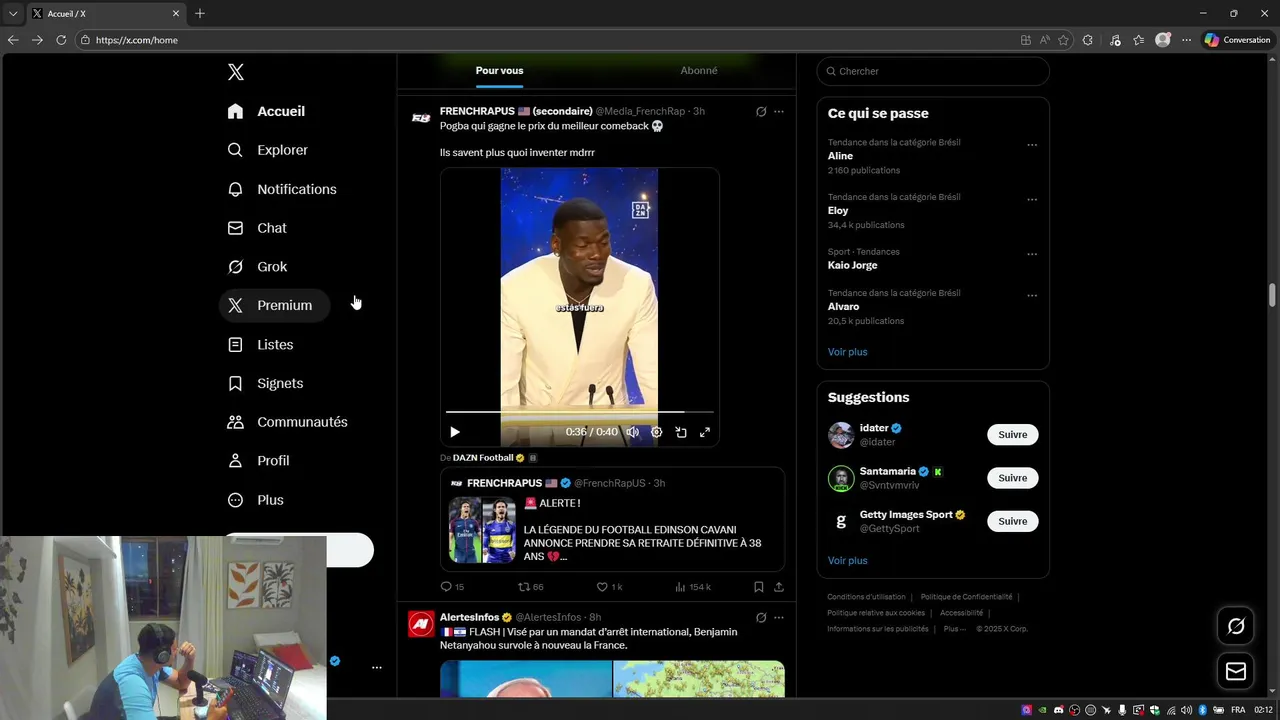Open the Plus menu in sidebar
This screenshot has height=720, width=1280.
click(x=256, y=500)
